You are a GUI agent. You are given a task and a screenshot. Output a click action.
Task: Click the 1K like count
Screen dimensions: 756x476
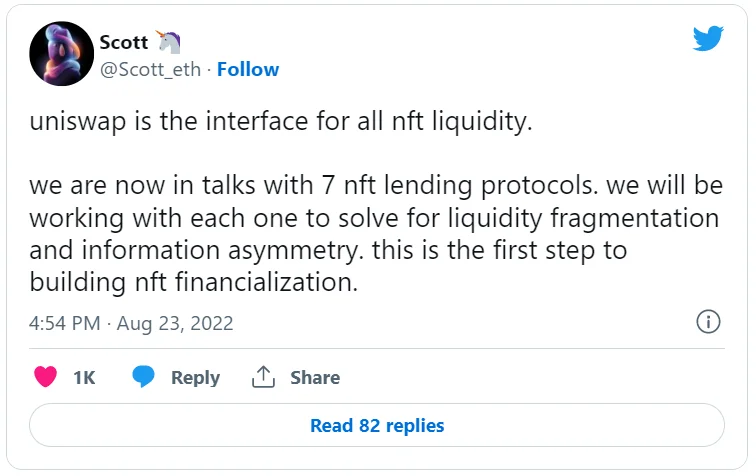pos(84,377)
